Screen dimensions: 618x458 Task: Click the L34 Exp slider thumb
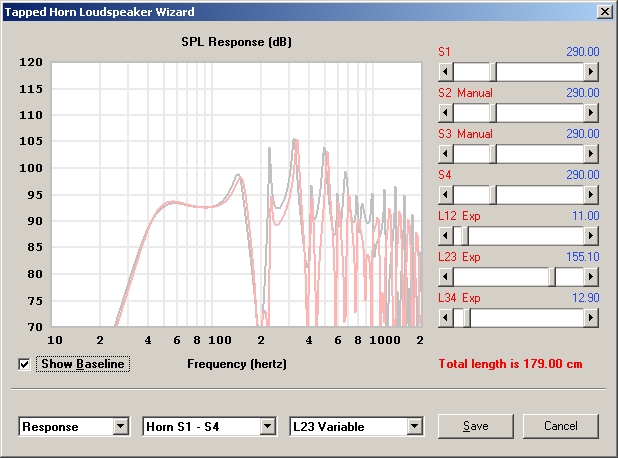[x=467, y=318]
